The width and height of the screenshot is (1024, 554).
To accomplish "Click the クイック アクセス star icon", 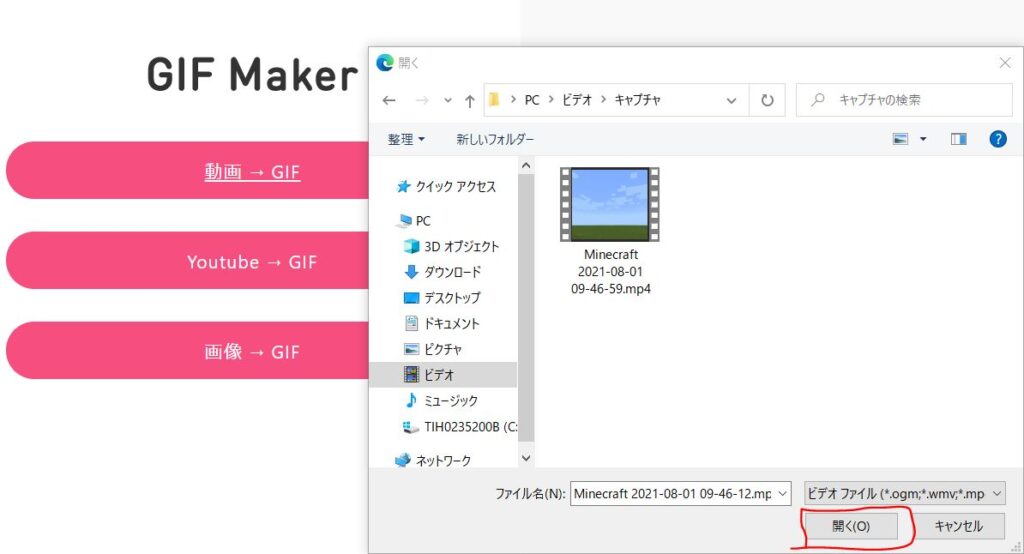I will [403, 187].
